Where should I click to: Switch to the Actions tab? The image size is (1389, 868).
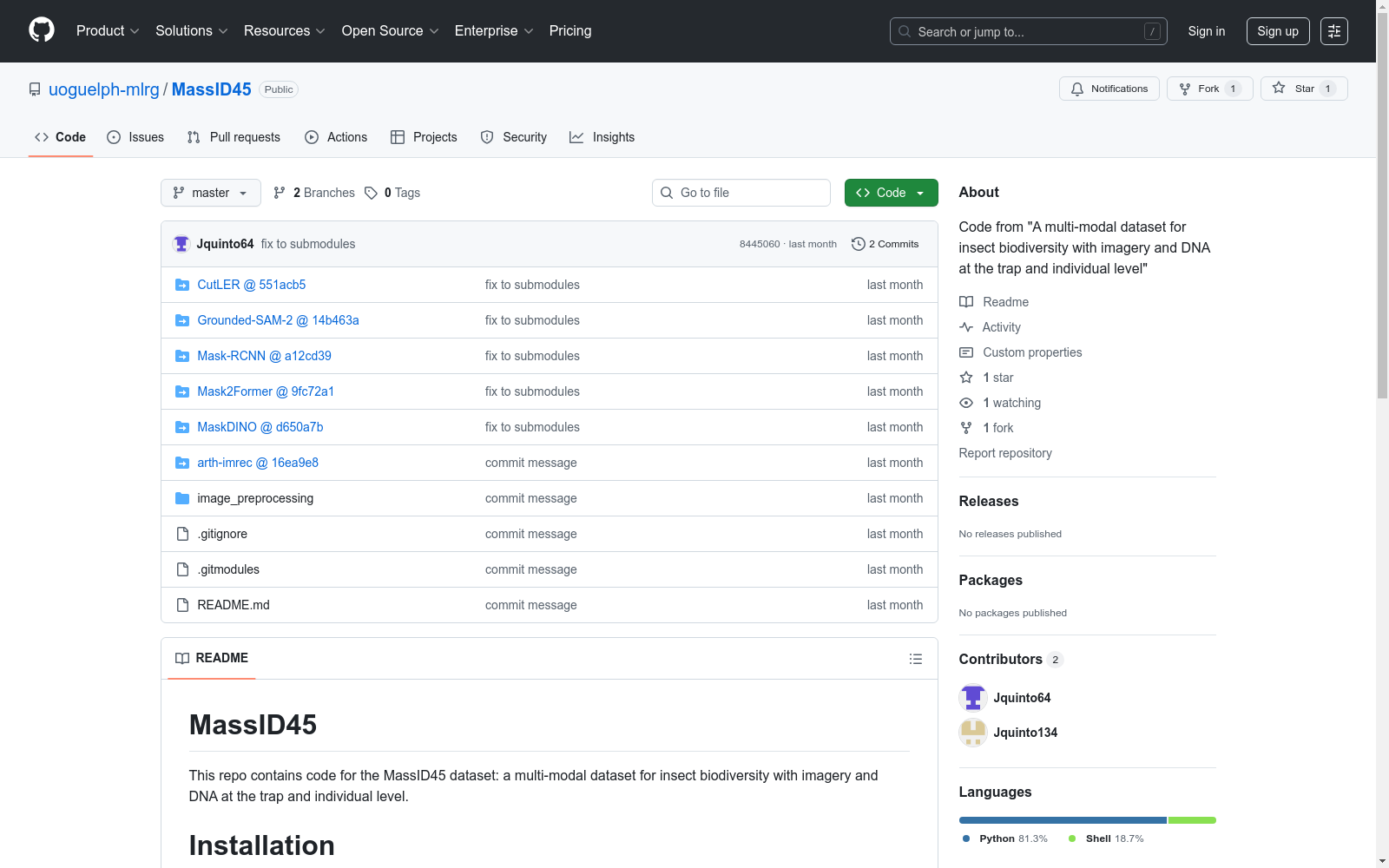pos(336,137)
